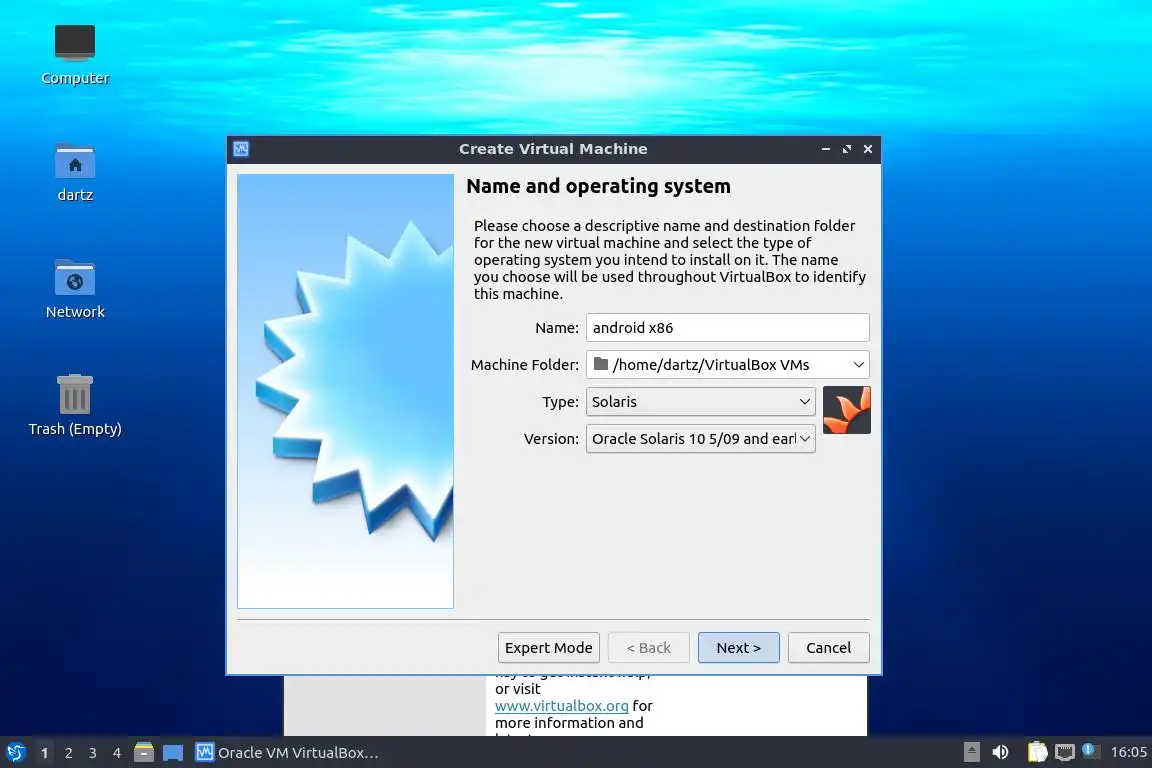The image size is (1152, 768).
Task: Click the VirtualBox icon in the dialog title bar
Action: pos(241,149)
